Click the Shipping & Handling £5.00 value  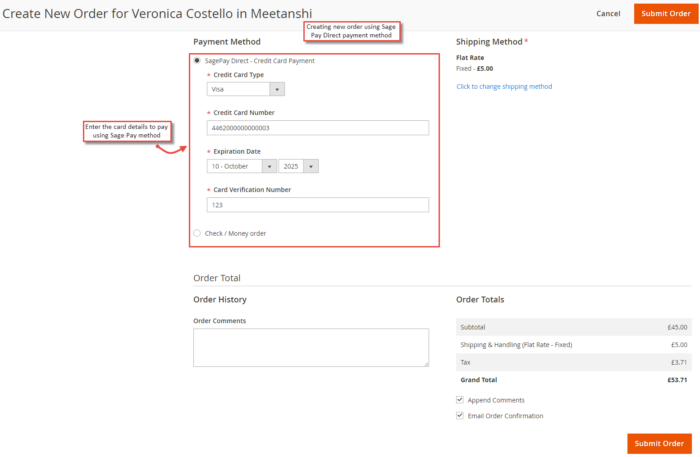point(679,345)
